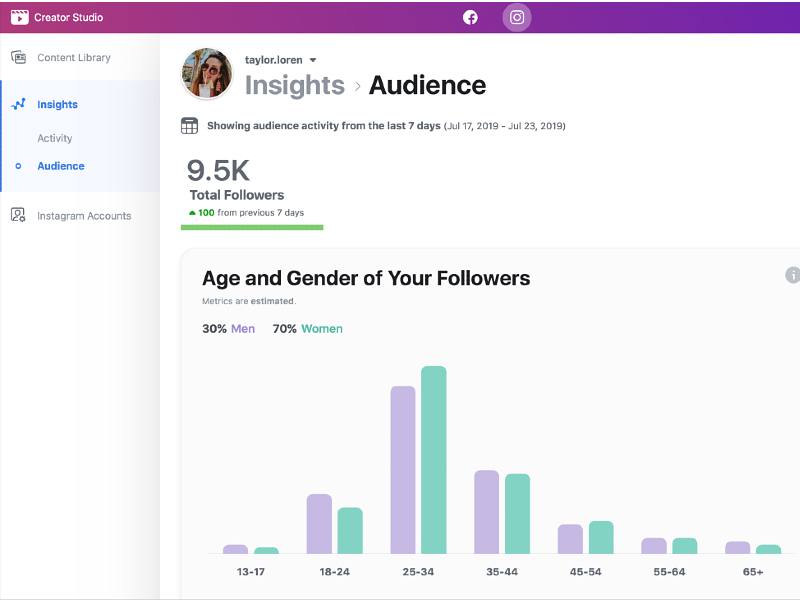Click the Audience bullet marker in sidebar
800x600 pixels.
coord(18,166)
